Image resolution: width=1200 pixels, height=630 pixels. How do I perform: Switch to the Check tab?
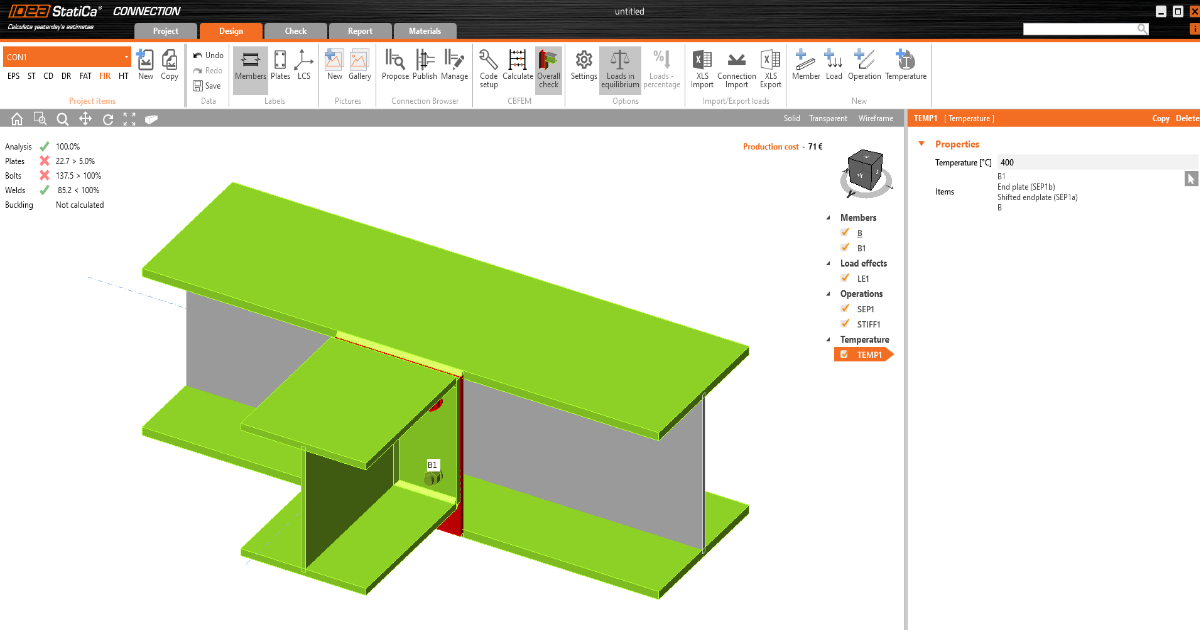[295, 31]
